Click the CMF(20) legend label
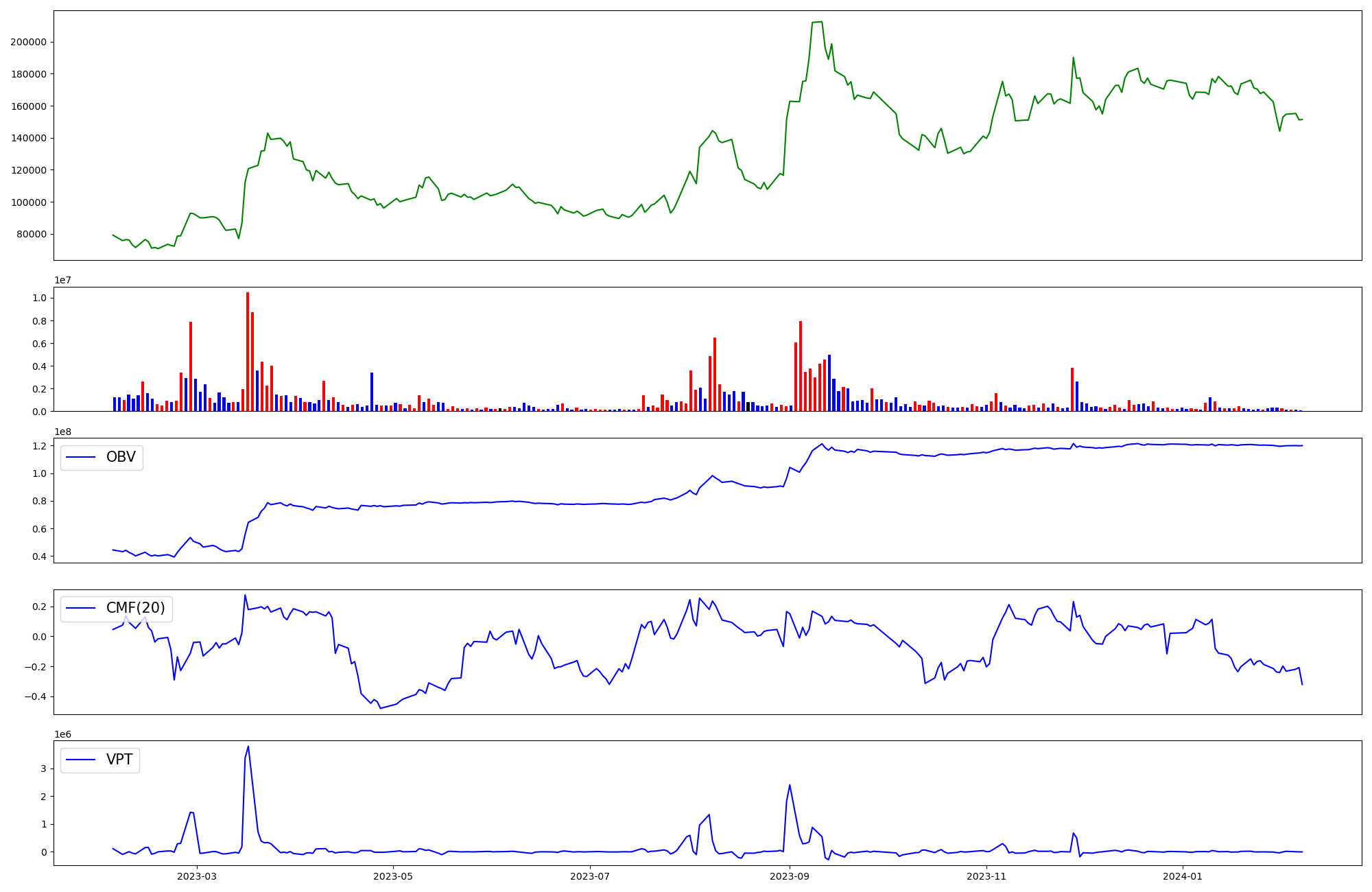This screenshot has height=892, width=1372. 135,608
